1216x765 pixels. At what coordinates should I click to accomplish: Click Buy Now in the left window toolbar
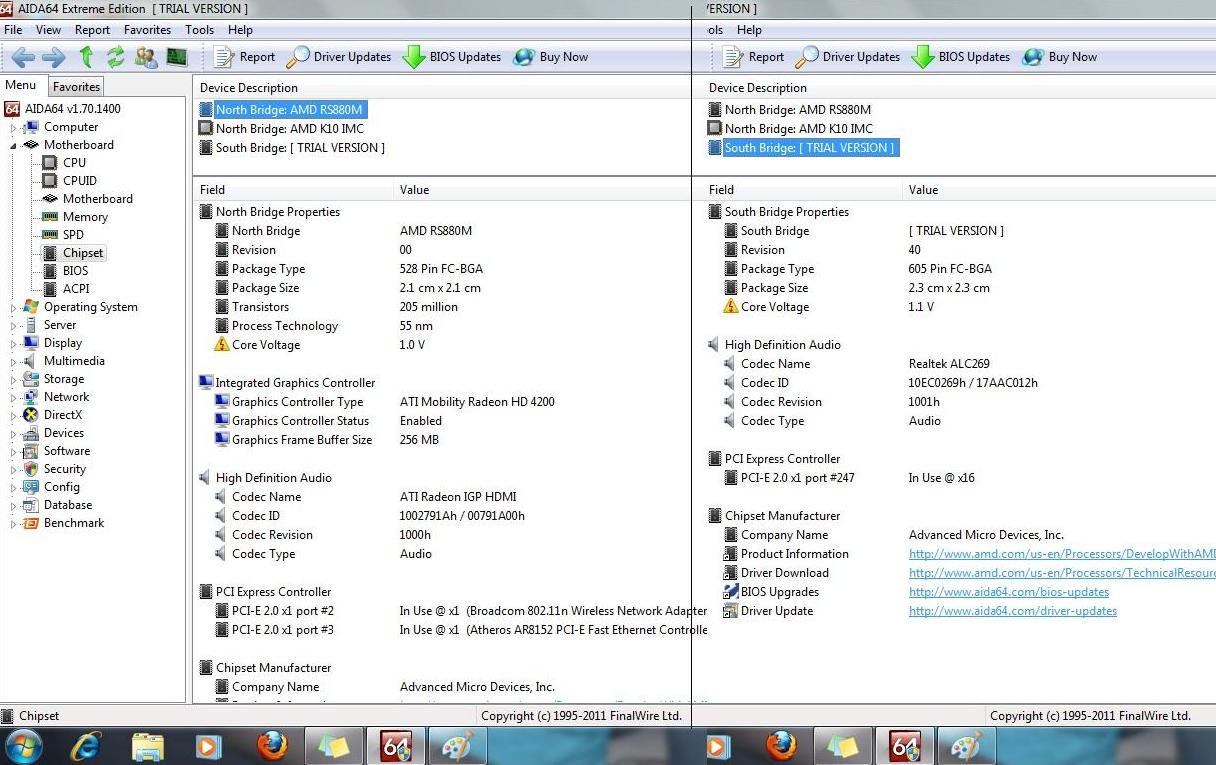point(551,57)
